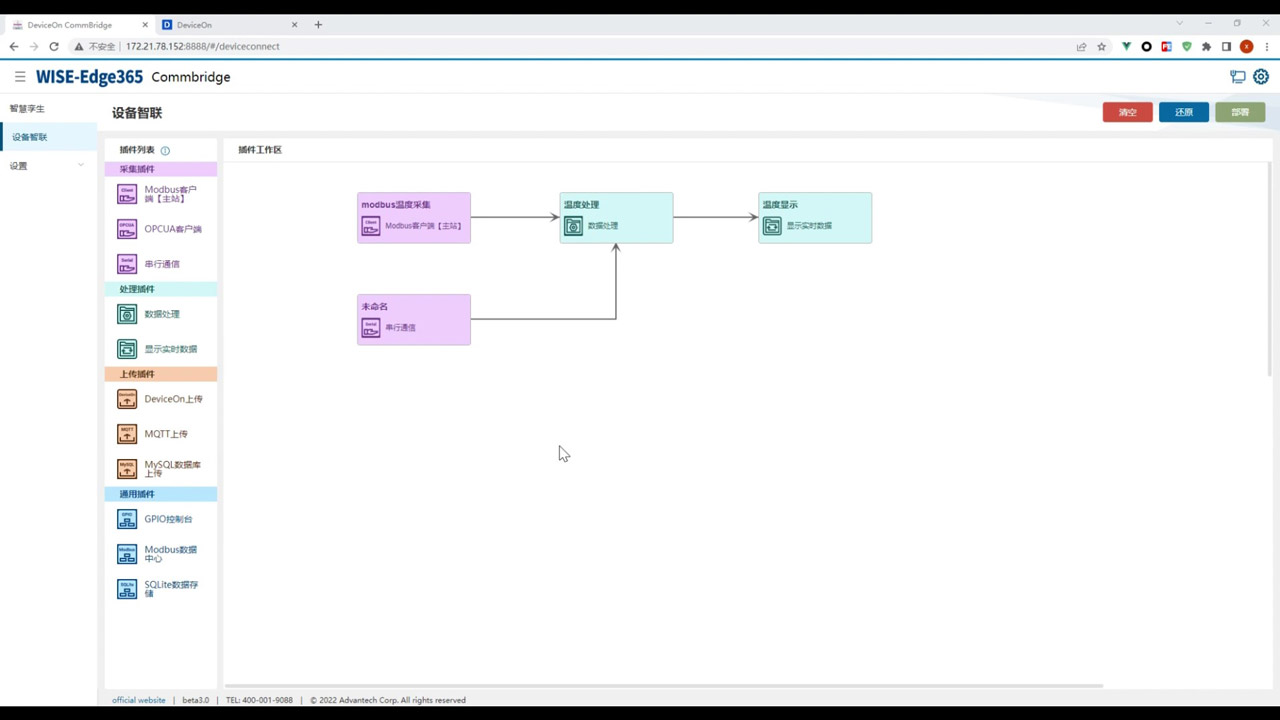Reload the page with the browser refresh icon
Viewport: 1280px width, 720px height.
pos(54,46)
